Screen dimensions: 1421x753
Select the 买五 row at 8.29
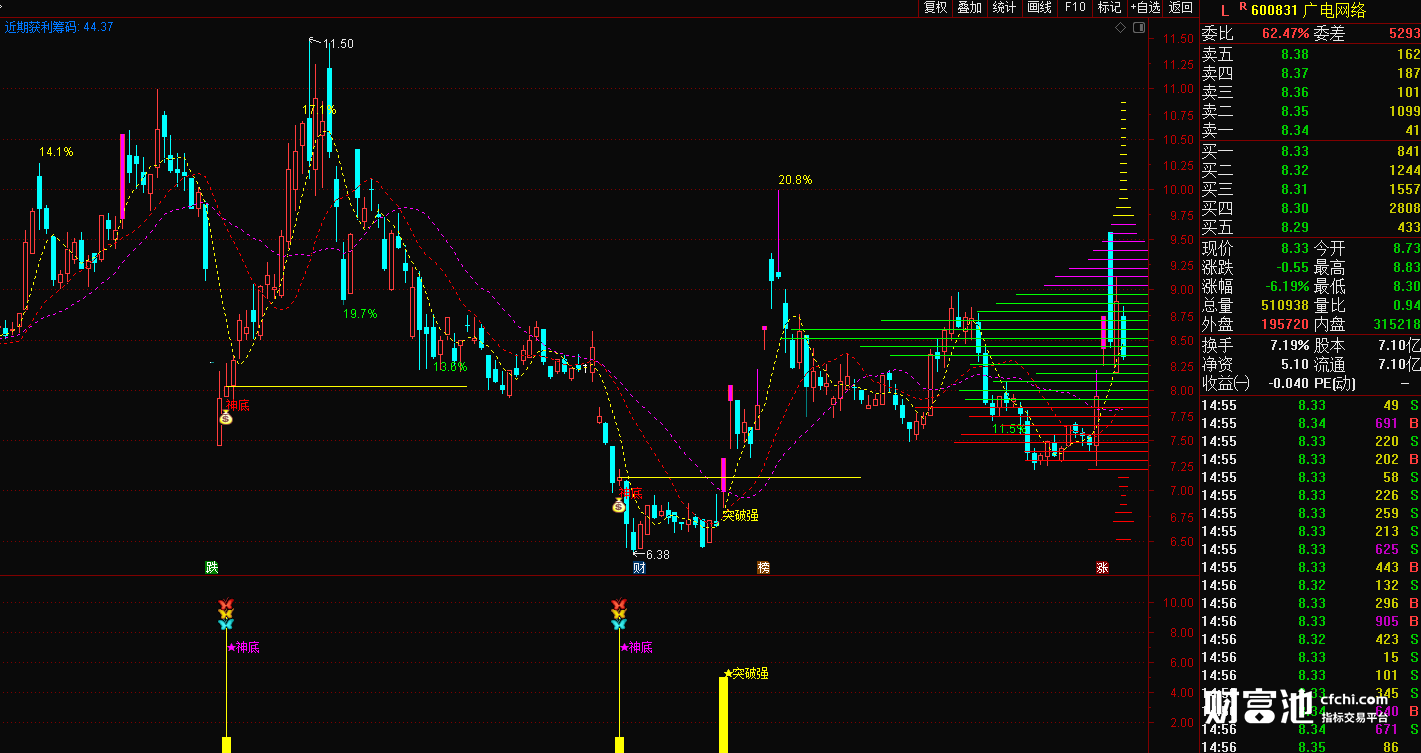[x=1310, y=227]
